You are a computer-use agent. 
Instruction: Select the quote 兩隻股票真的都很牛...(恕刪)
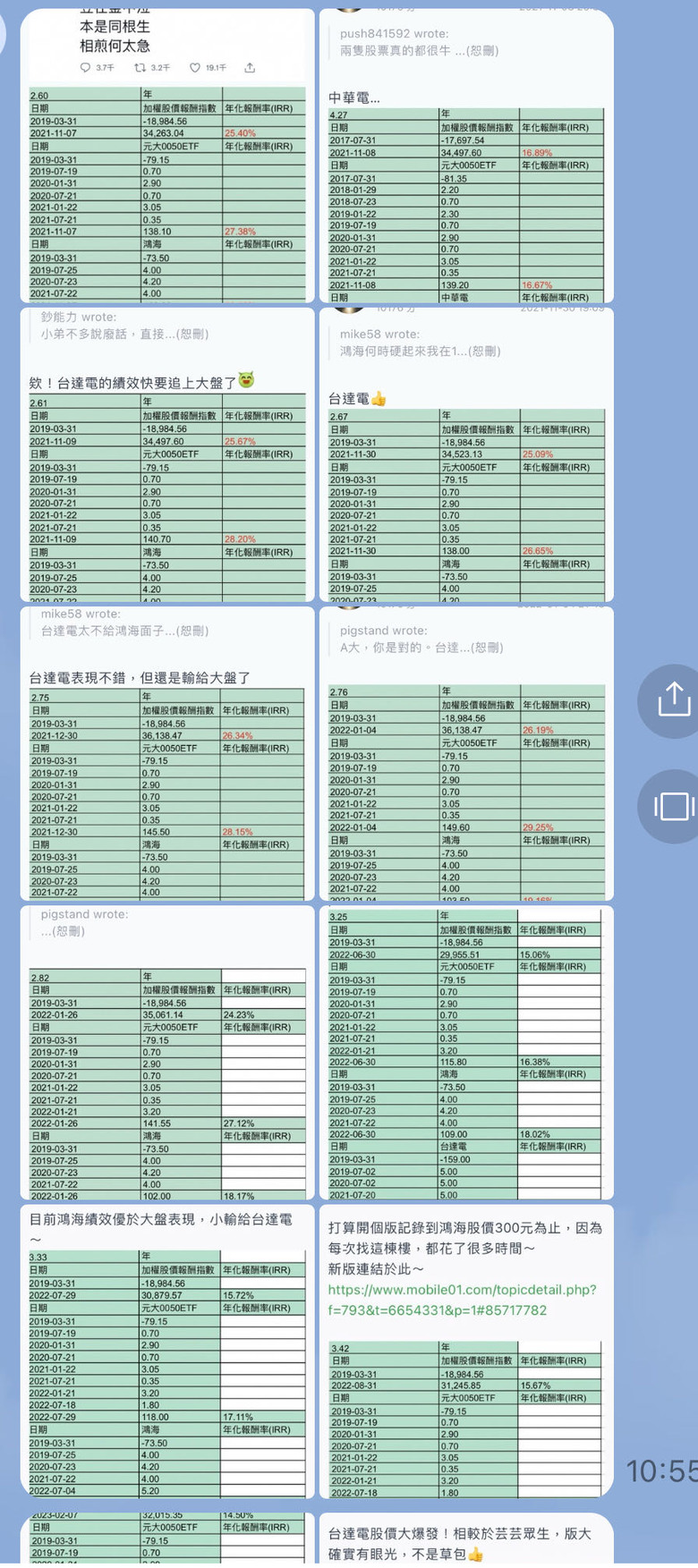point(419,50)
